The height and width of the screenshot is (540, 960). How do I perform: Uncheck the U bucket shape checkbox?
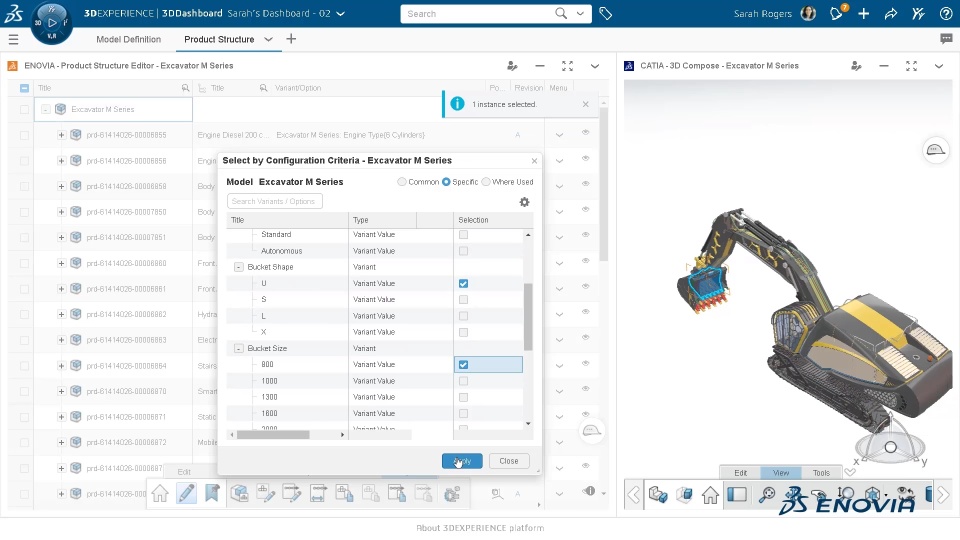tap(463, 283)
